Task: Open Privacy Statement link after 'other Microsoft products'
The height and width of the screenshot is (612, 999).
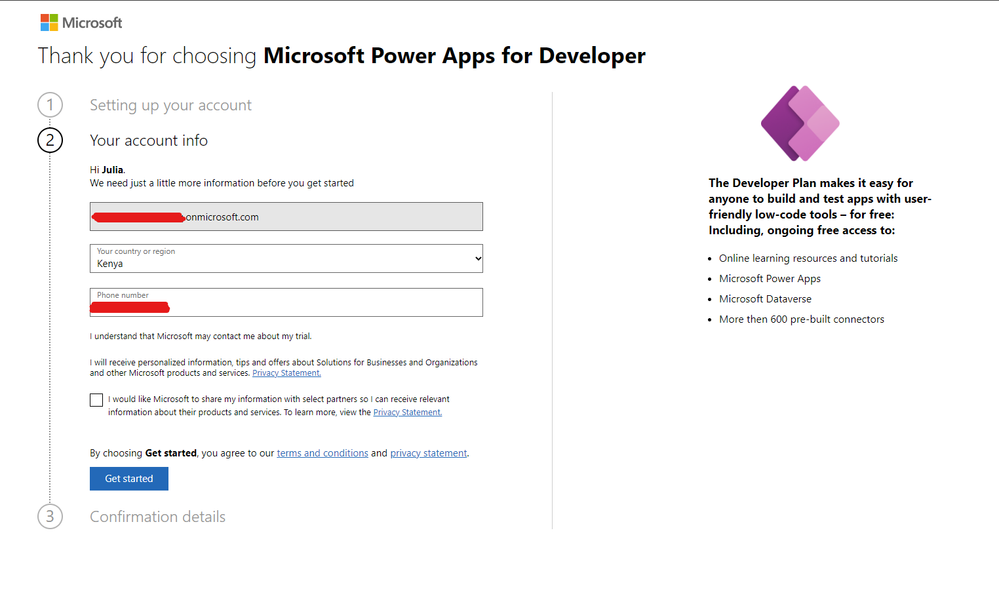Action: [x=286, y=373]
